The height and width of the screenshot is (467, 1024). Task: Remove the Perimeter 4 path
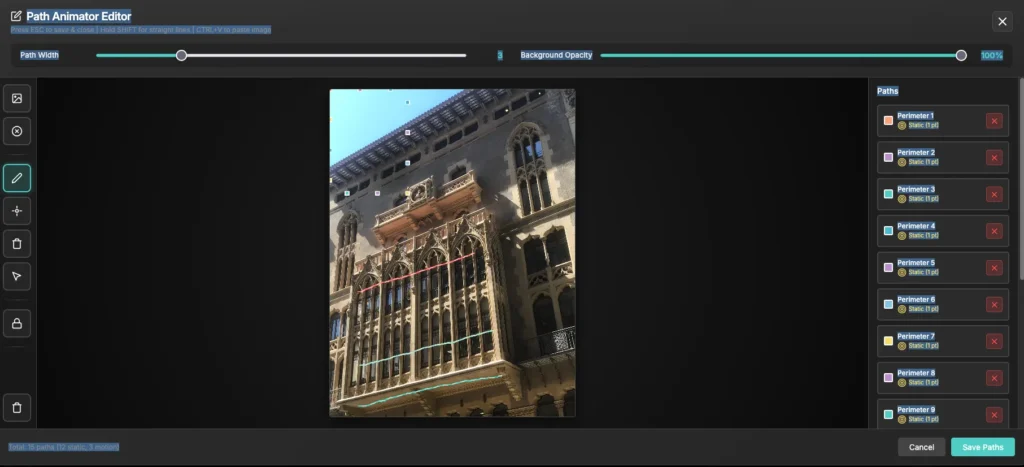point(994,231)
